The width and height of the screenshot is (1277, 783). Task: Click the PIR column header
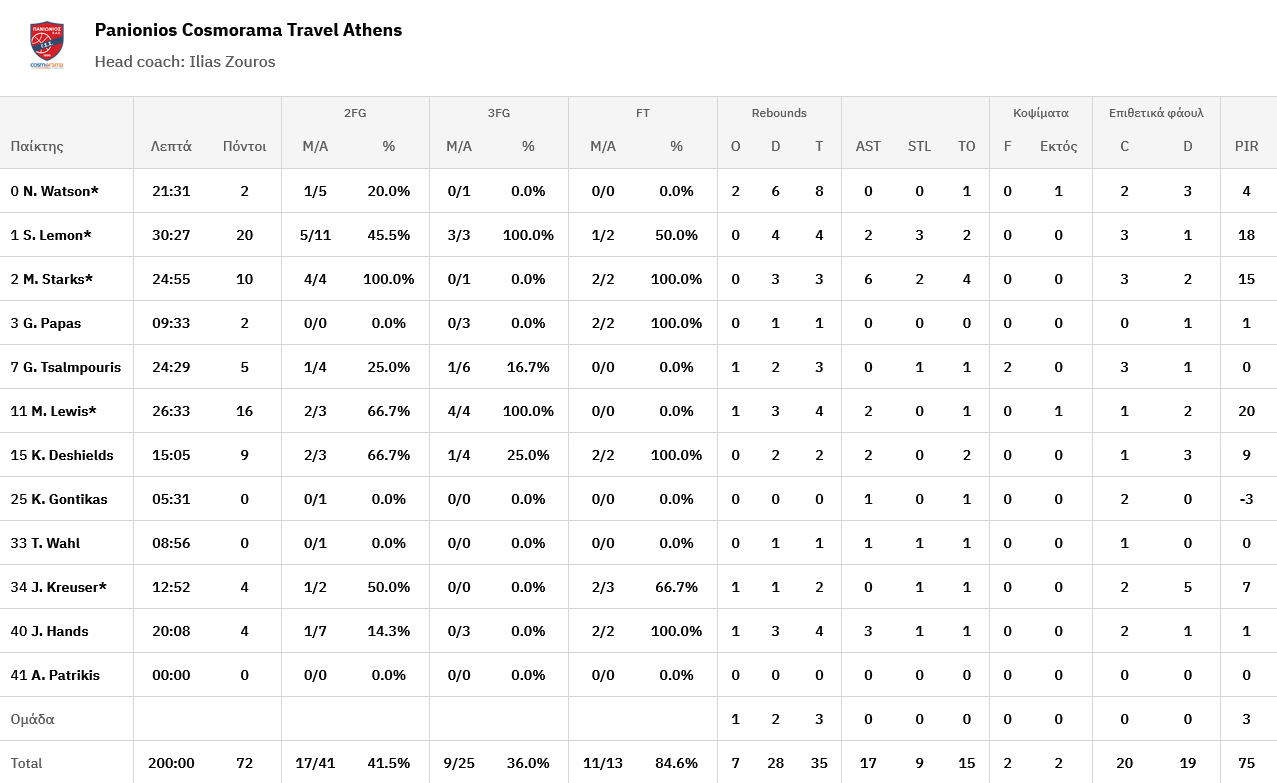click(x=1246, y=146)
